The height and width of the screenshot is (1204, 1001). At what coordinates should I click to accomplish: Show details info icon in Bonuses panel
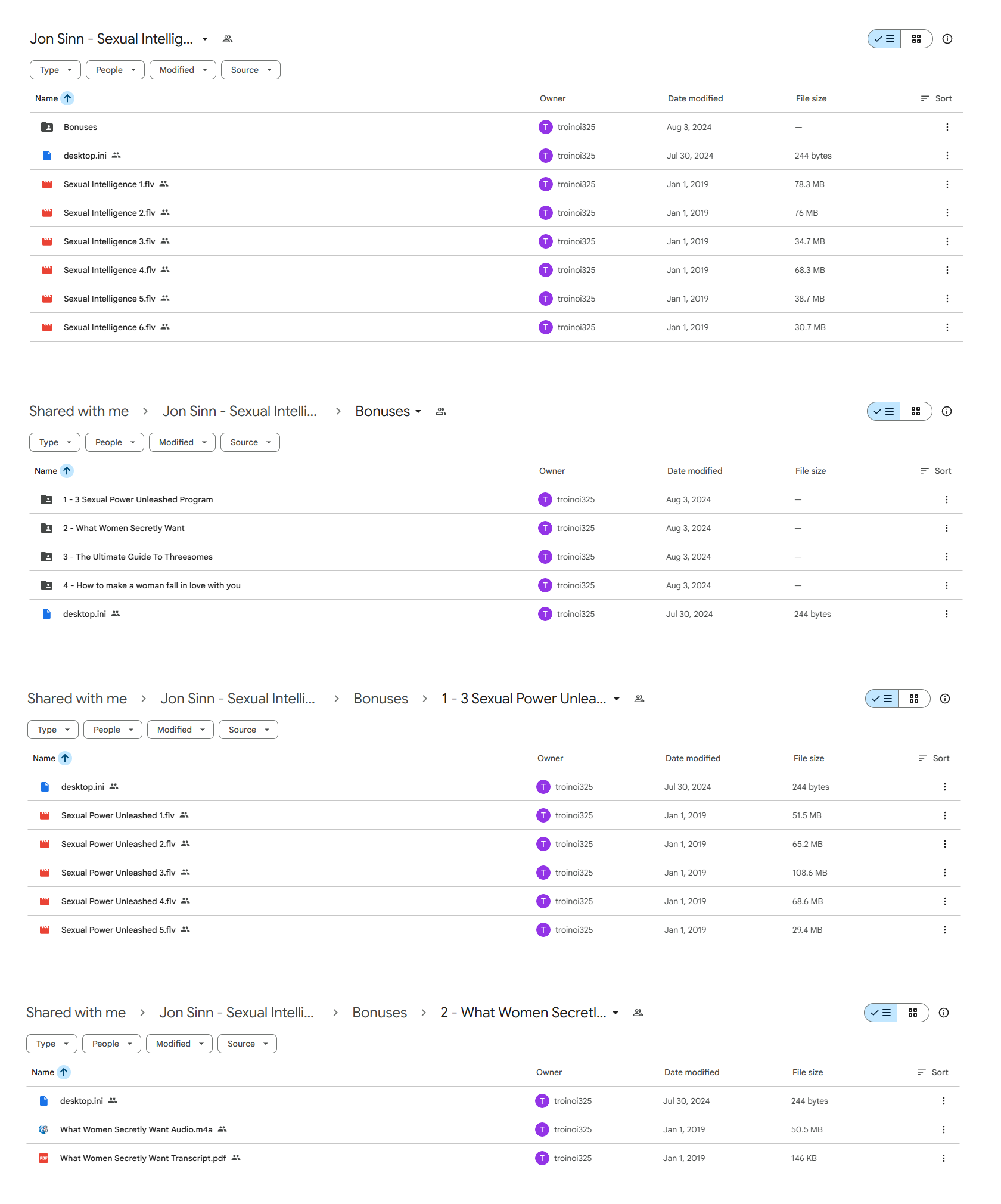[x=946, y=411]
